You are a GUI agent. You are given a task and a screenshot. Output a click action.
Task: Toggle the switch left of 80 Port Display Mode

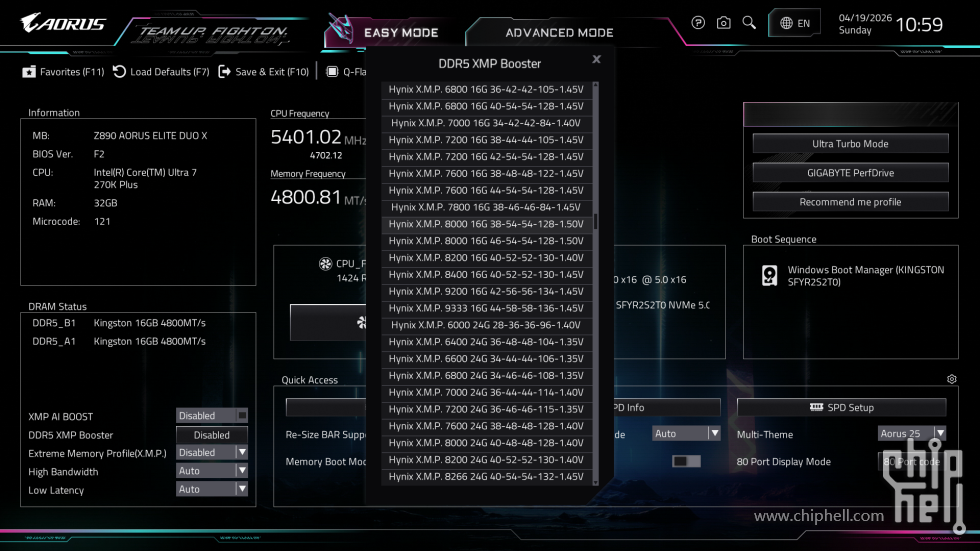[686, 461]
